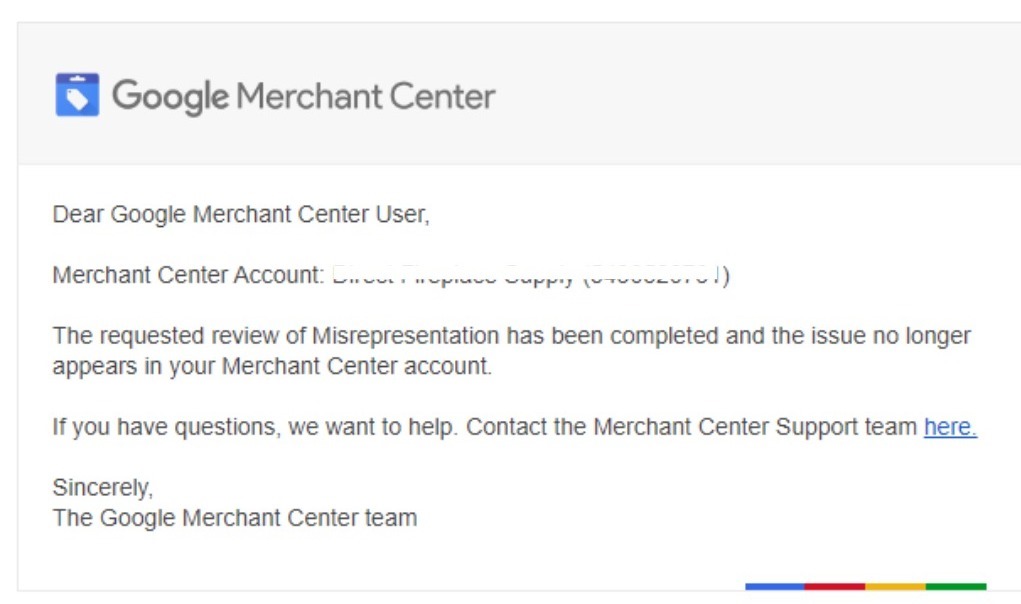Viewport: 1021px width, 604px height.
Task: Click the "Google" wordmark in the header
Action: tap(170, 96)
